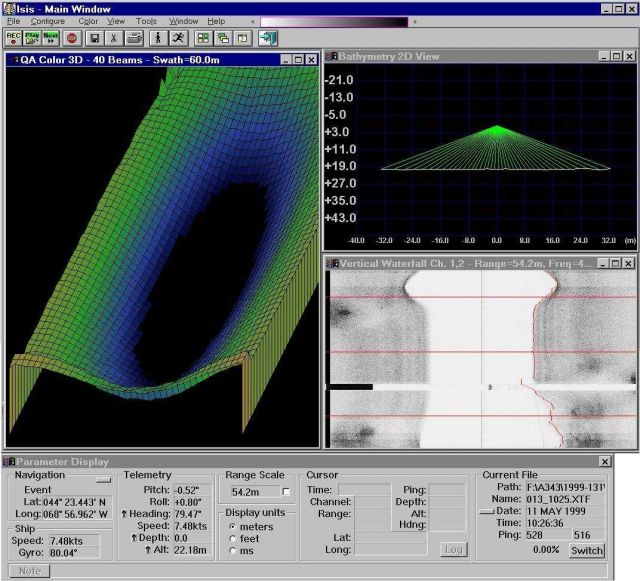Click the Note button

(29, 571)
